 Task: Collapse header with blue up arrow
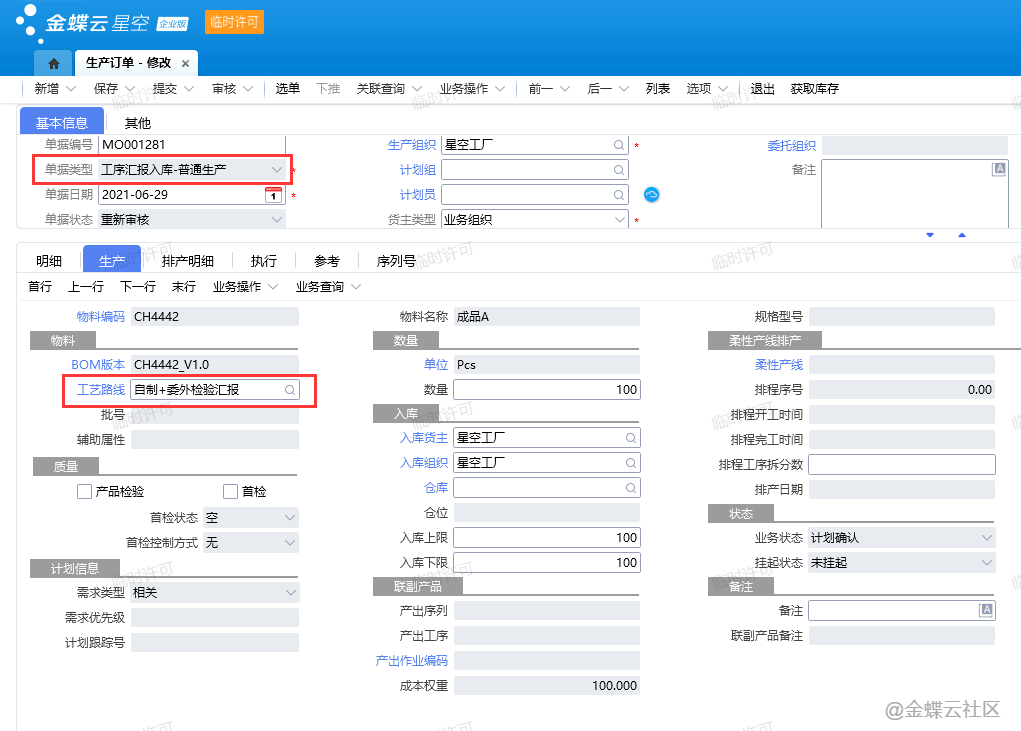pos(962,235)
